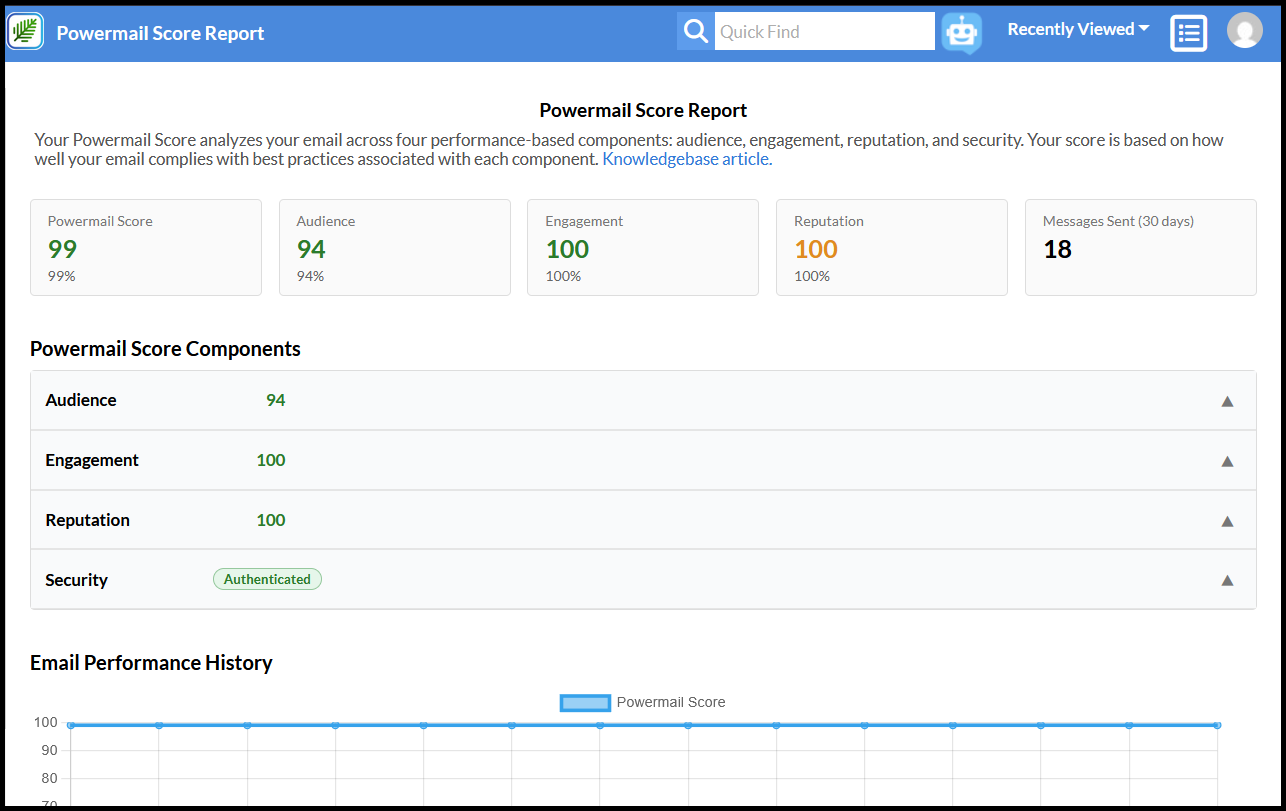Select the Messages Sent summary card
Image resolution: width=1286 pixels, height=811 pixels.
(1141, 248)
